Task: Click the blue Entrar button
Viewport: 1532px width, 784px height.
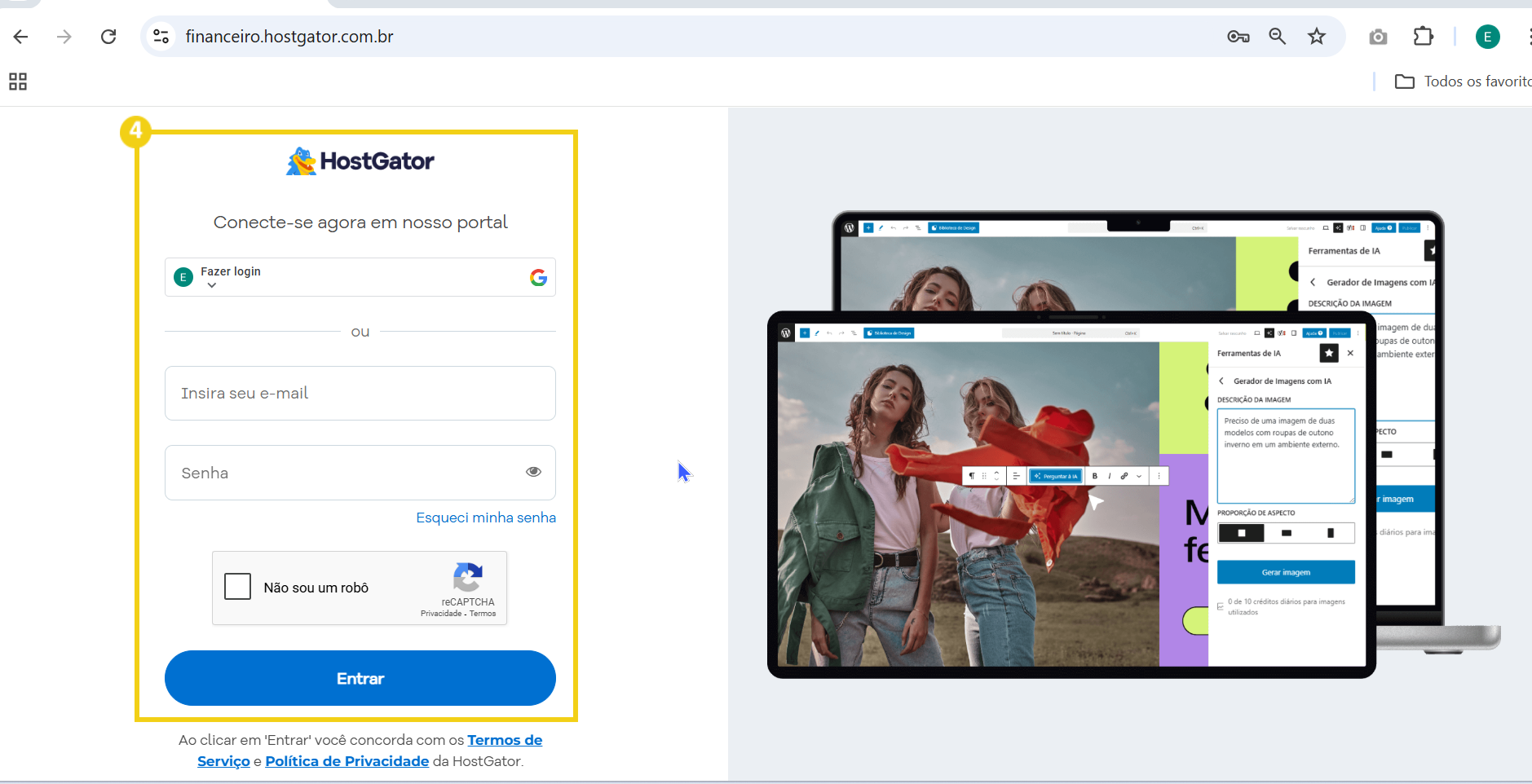Action: coord(360,678)
